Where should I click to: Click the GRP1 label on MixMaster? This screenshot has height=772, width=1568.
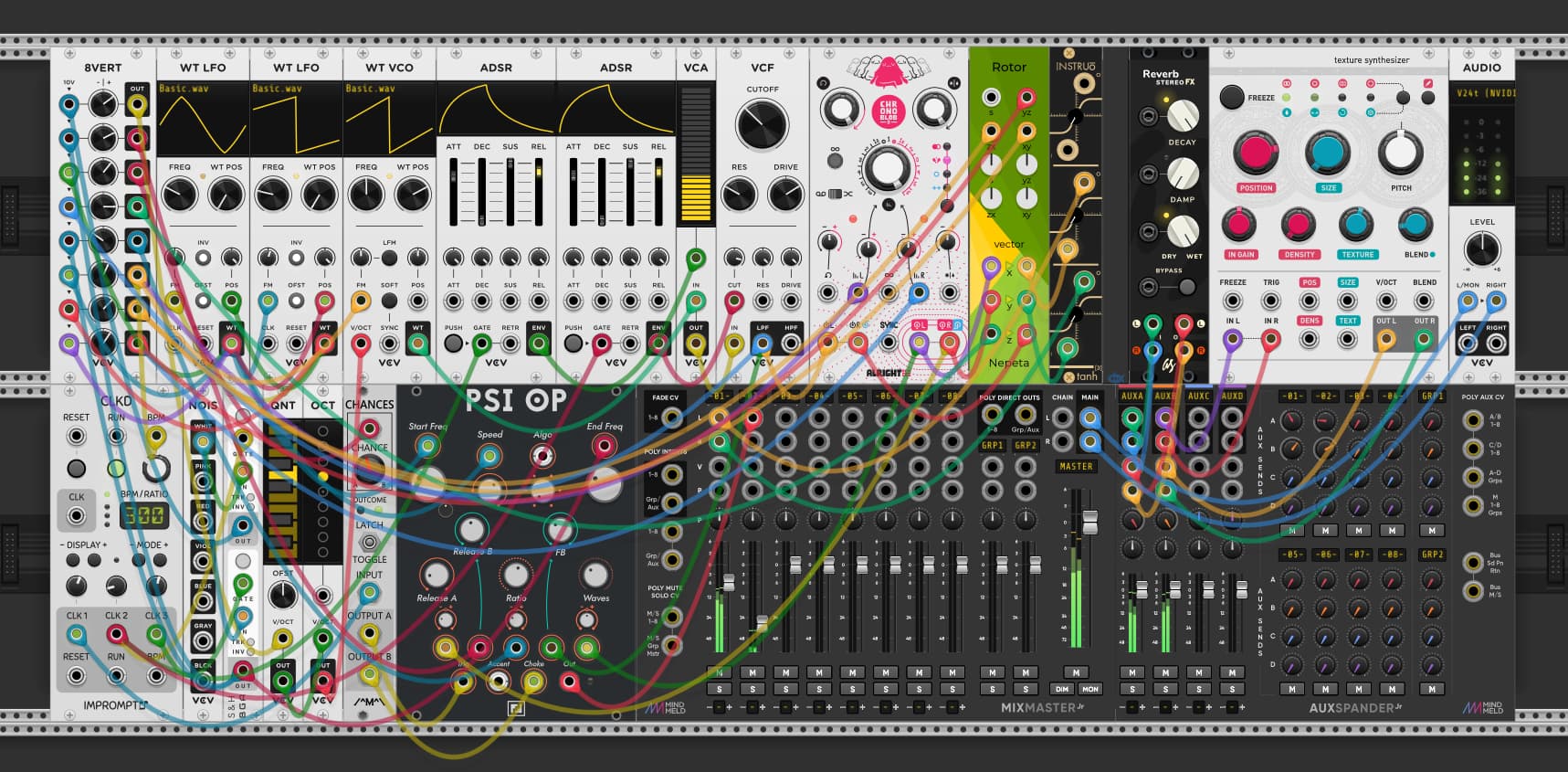[992, 446]
